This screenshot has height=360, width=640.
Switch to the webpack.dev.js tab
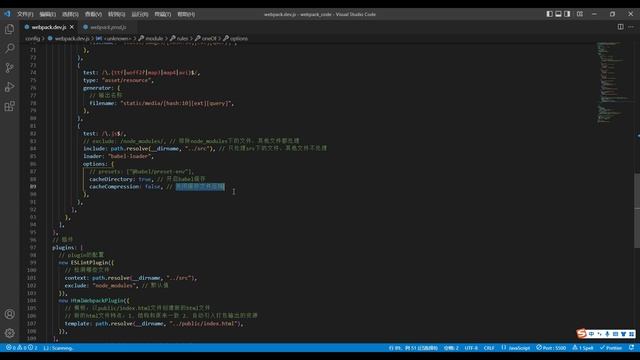click(x=49, y=27)
